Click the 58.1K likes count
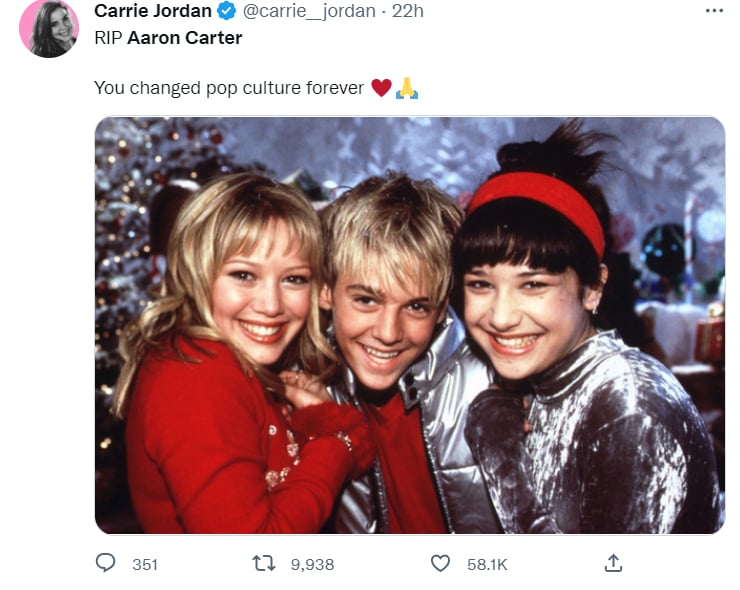This screenshot has width=740, height=590. click(x=487, y=565)
